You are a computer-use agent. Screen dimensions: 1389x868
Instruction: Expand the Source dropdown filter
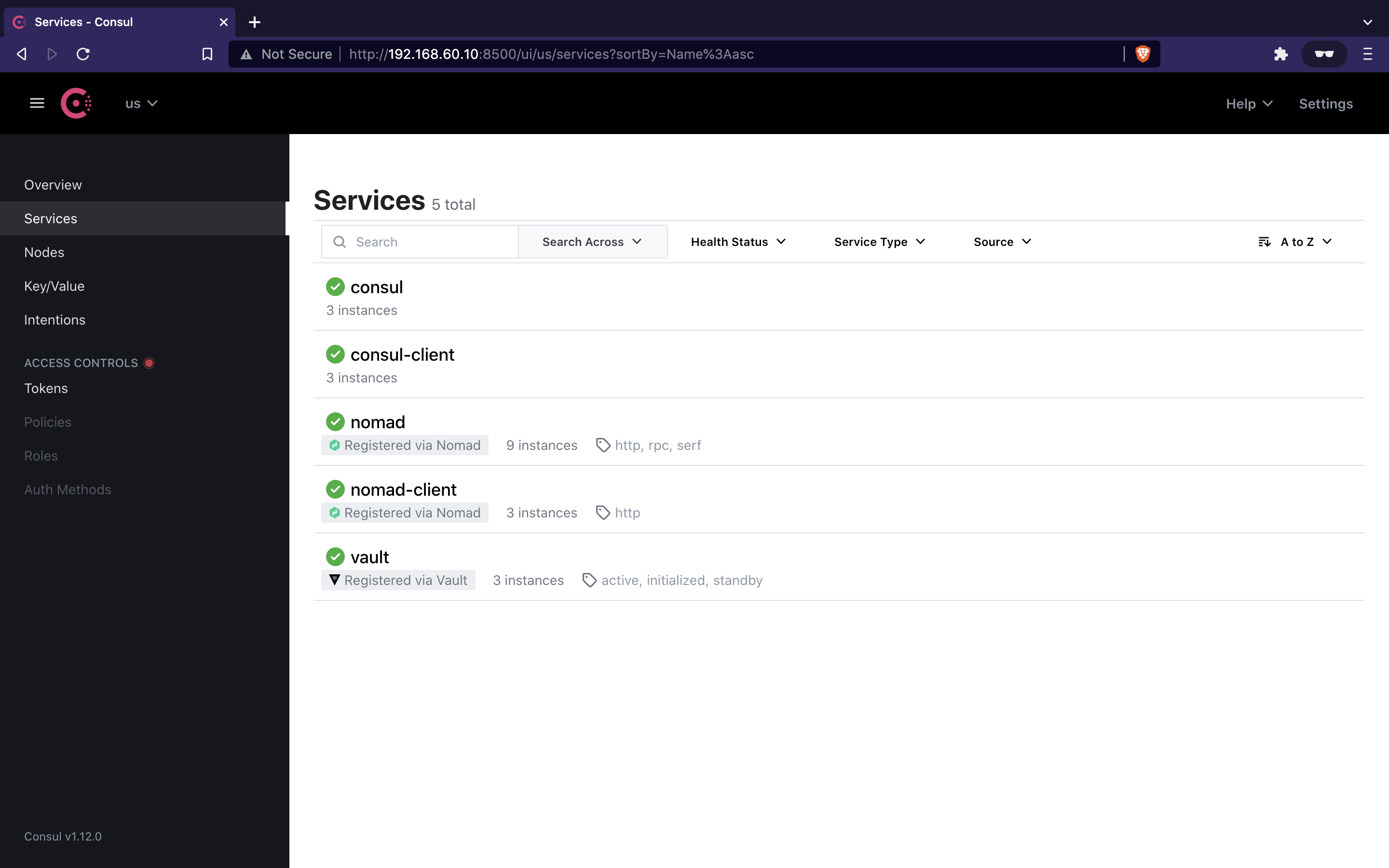pos(1002,241)
